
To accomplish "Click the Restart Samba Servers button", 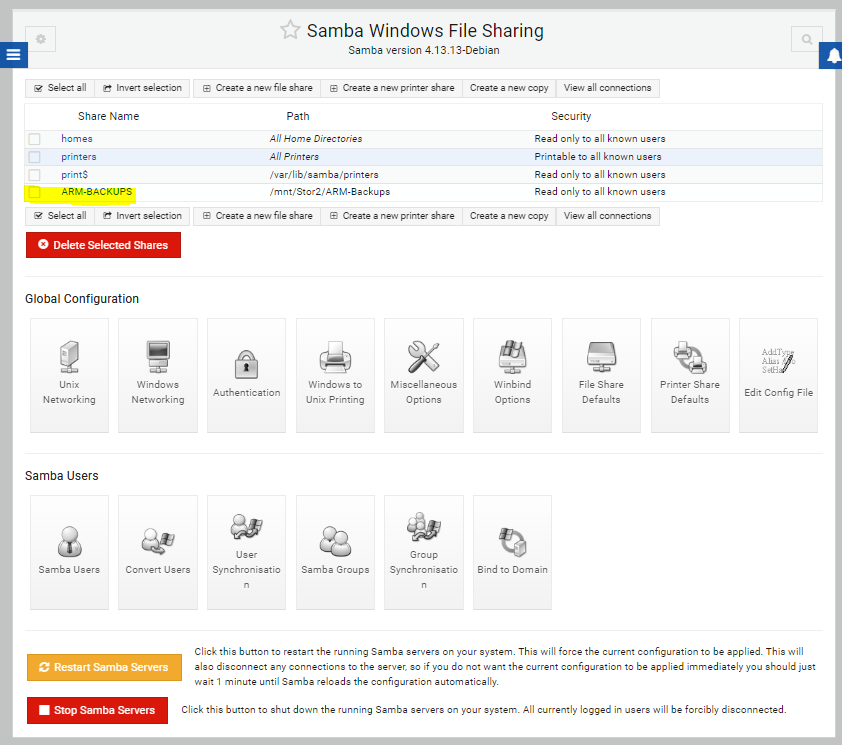I will [x=104, y=667].
